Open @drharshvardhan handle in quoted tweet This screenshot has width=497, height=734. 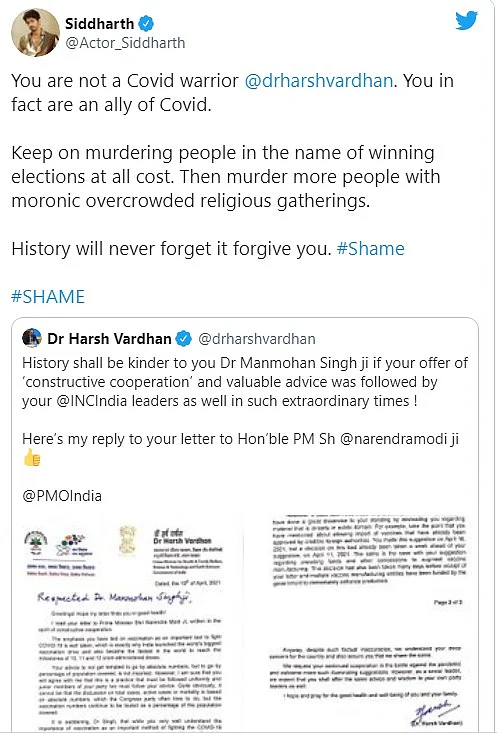pyautogui.click(x=257, y=339)
